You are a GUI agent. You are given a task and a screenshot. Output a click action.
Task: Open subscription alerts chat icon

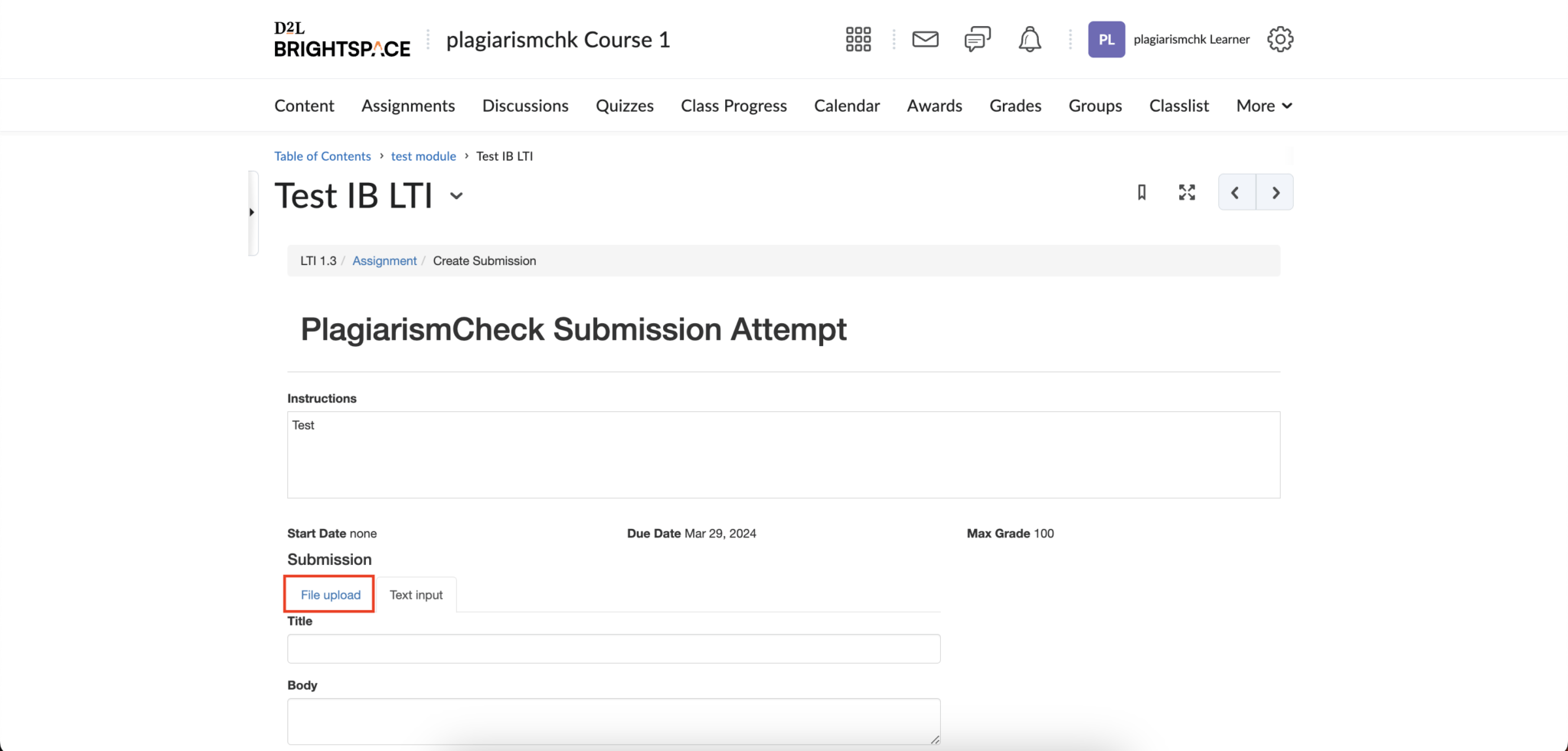[x=977, y=39]
